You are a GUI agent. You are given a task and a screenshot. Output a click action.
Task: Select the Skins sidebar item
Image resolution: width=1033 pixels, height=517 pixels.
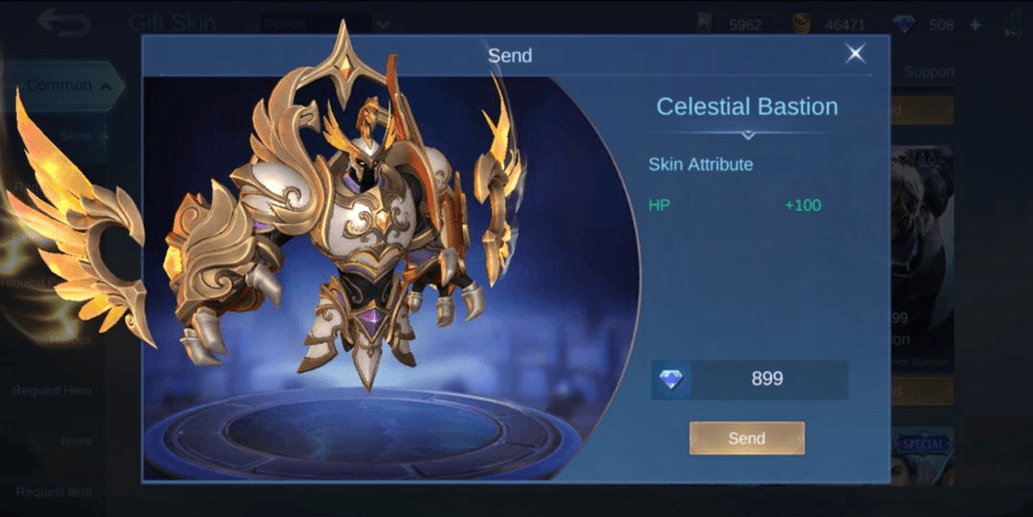[76, 136]
